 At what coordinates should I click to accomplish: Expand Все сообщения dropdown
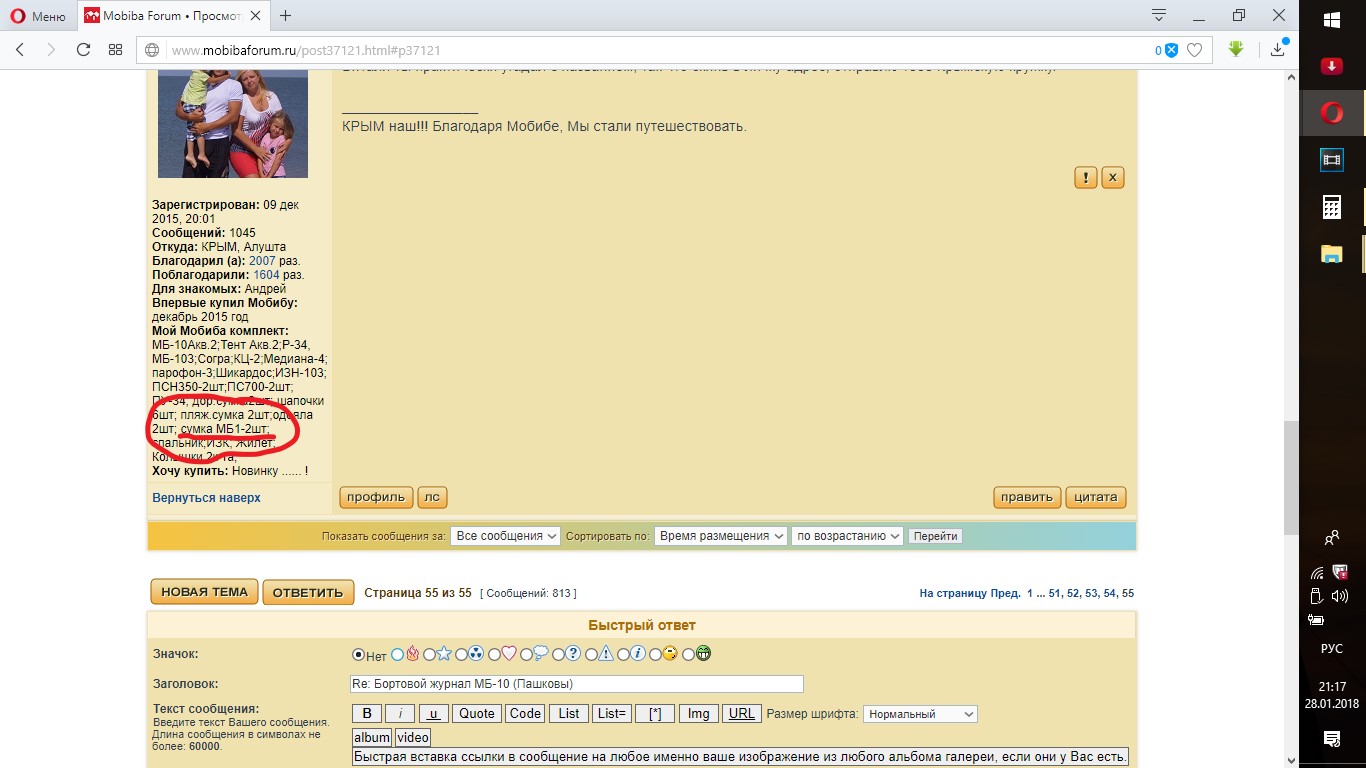(x=505, y=536)
